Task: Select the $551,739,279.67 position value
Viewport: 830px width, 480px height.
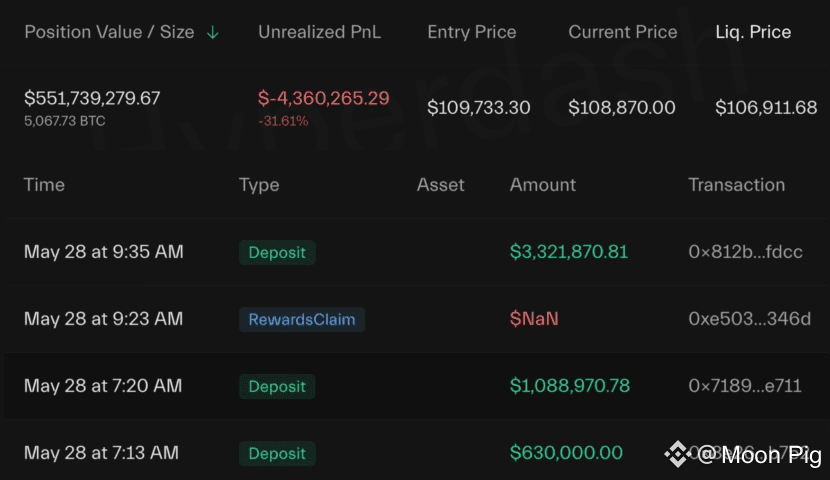Action: (92, 98)
